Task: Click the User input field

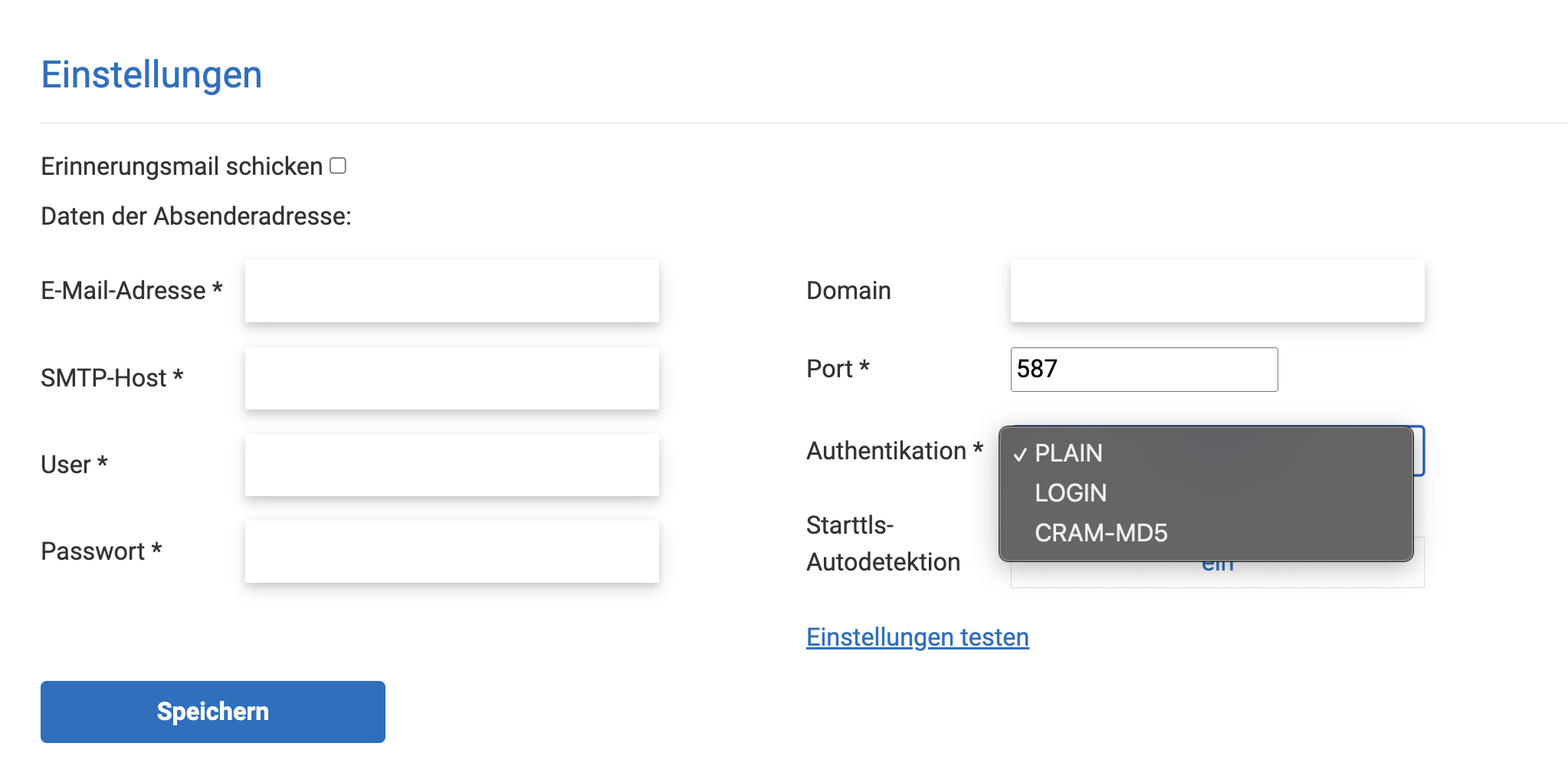Action: coord(451,465)
